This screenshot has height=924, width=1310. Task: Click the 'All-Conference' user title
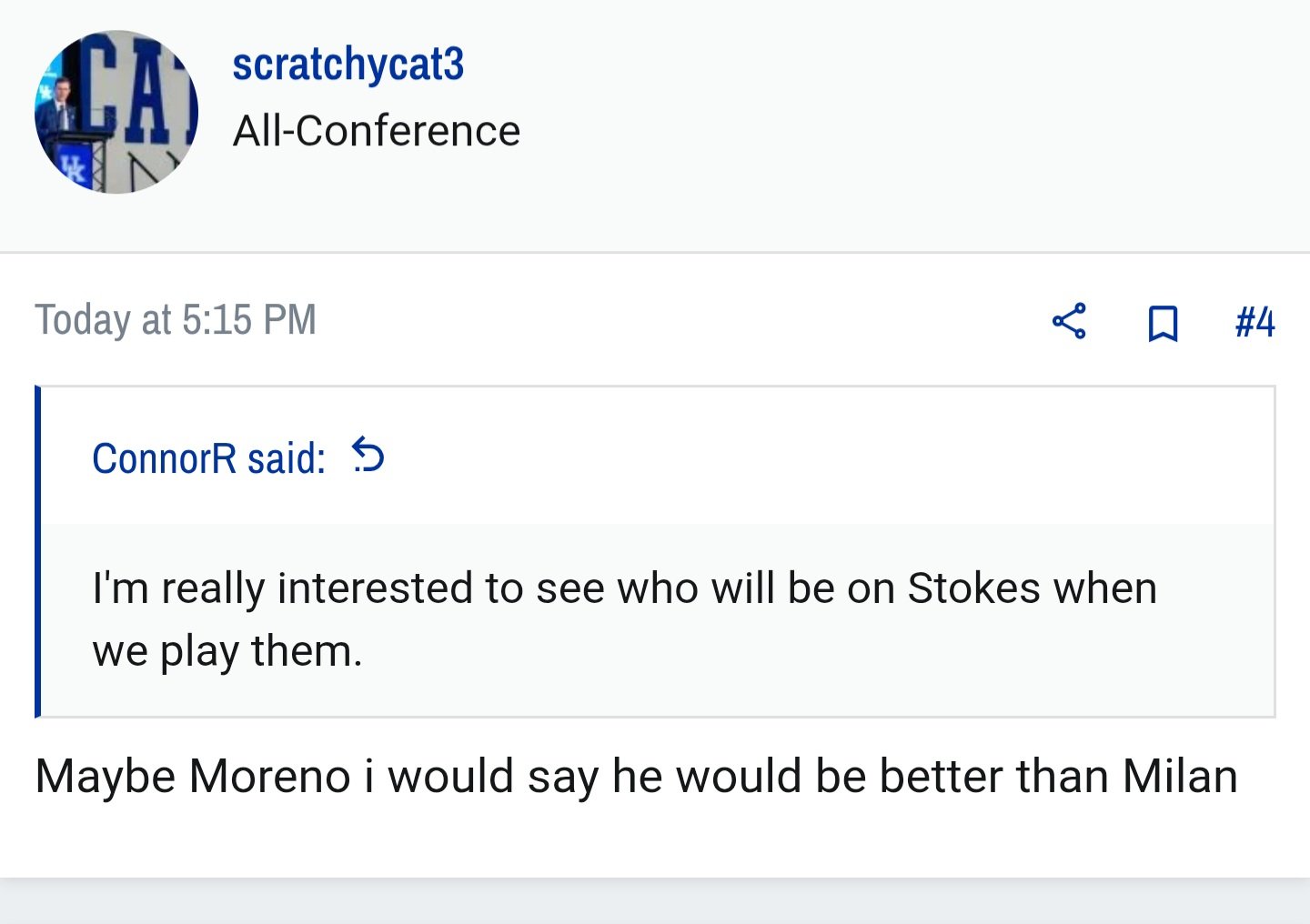pos(377,131)
